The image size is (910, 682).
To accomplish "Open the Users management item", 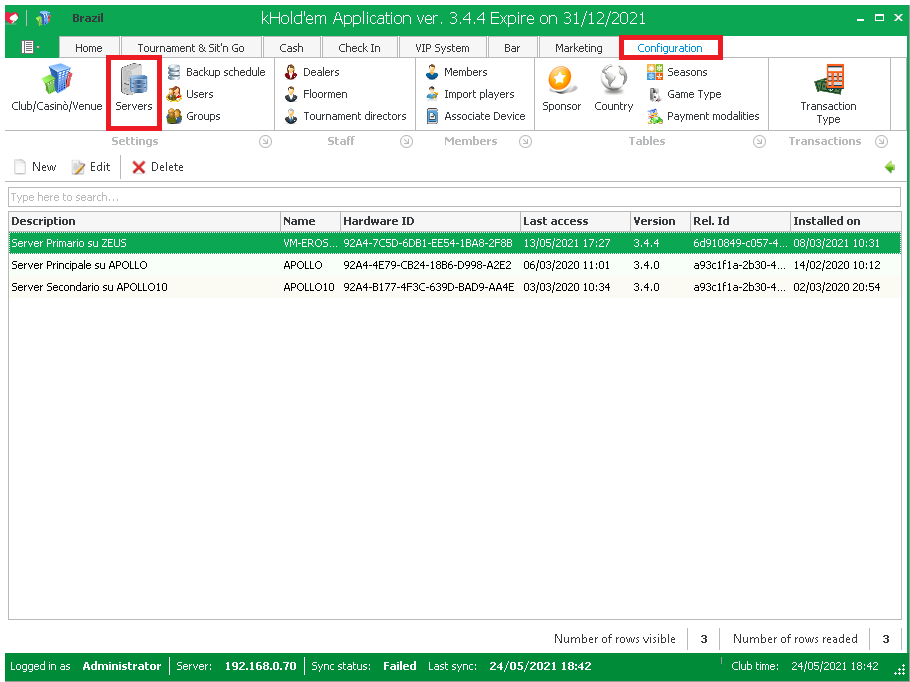I will 190,94.
